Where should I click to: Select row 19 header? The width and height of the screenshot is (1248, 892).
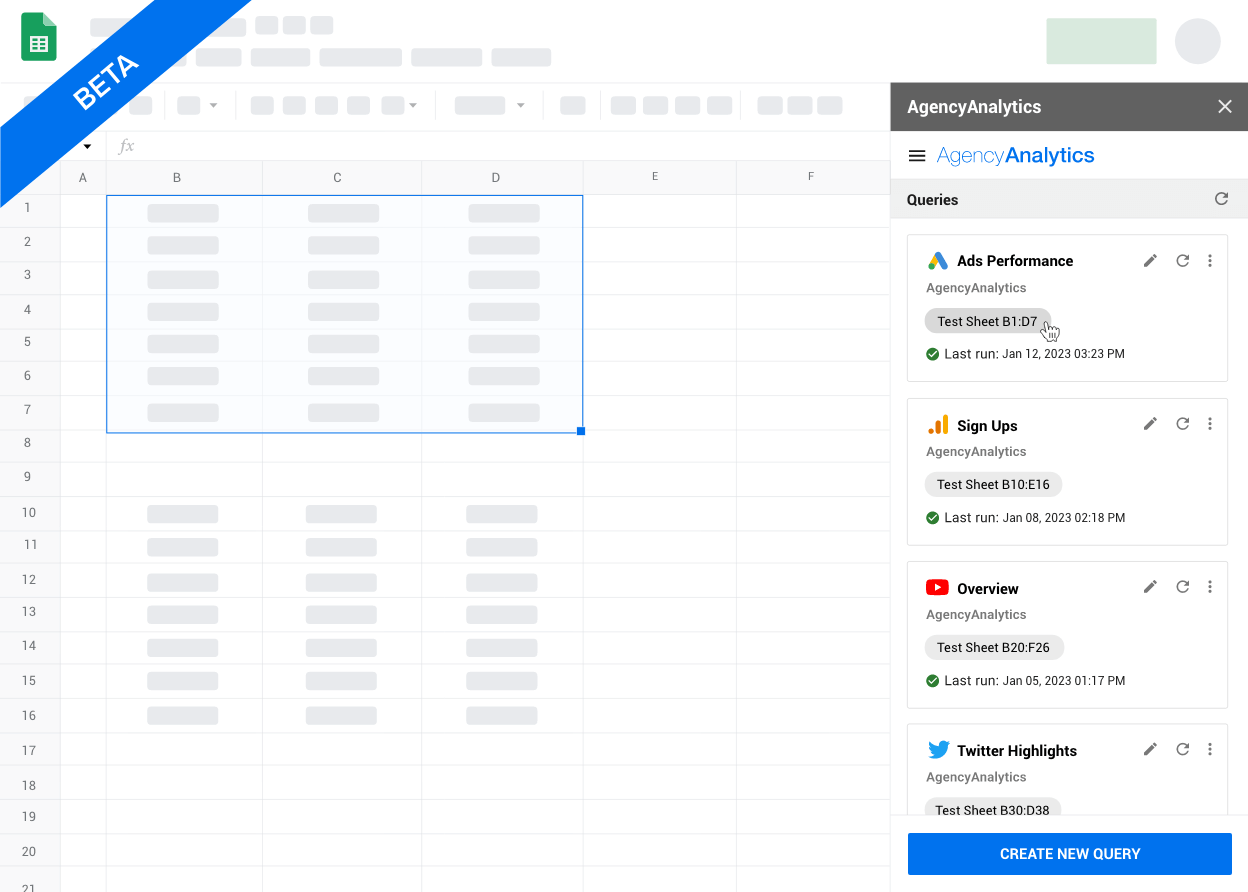(x=30, y=817)
